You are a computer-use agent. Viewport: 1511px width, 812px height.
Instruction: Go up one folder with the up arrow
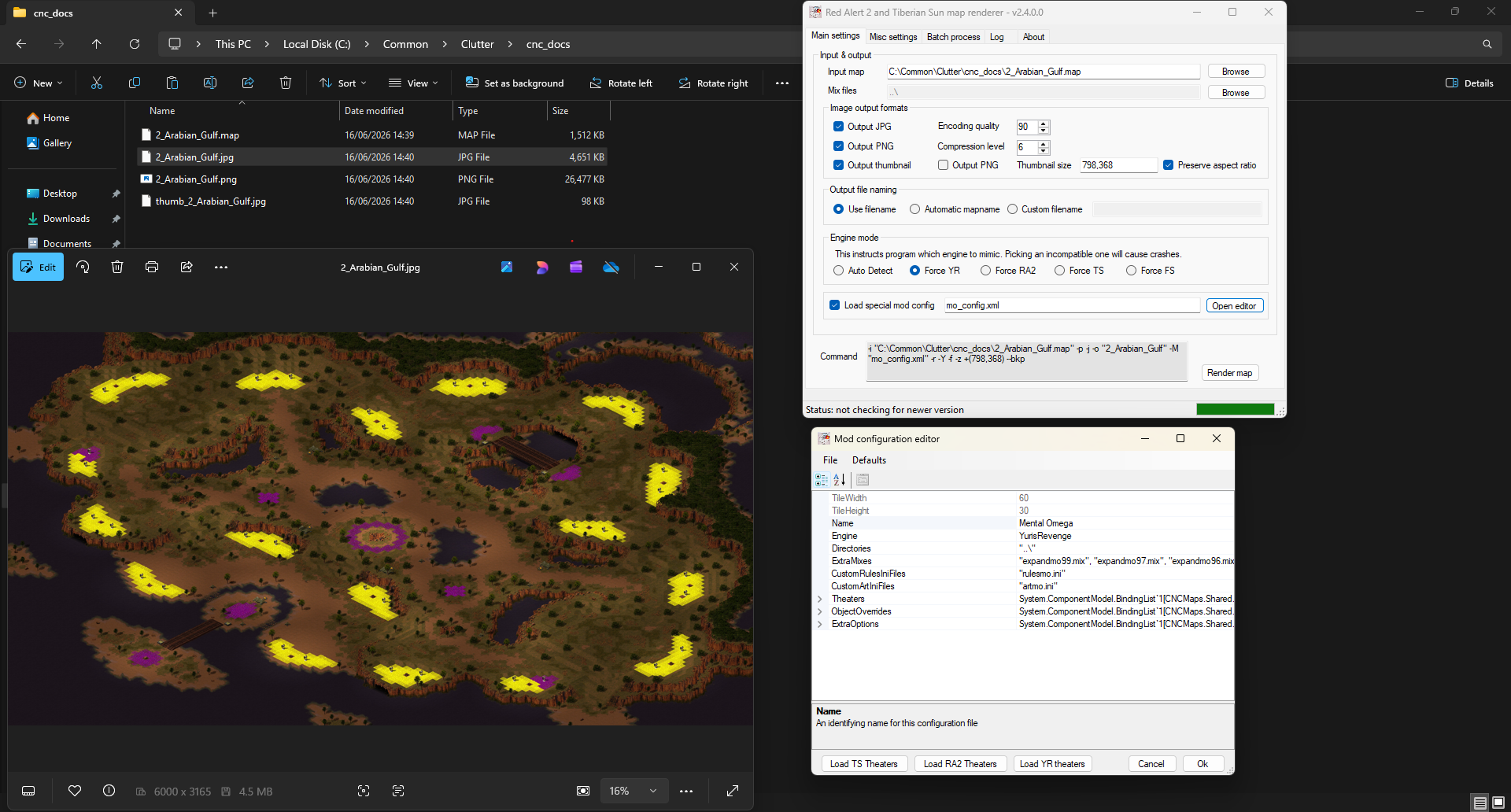tap(97, 44)
